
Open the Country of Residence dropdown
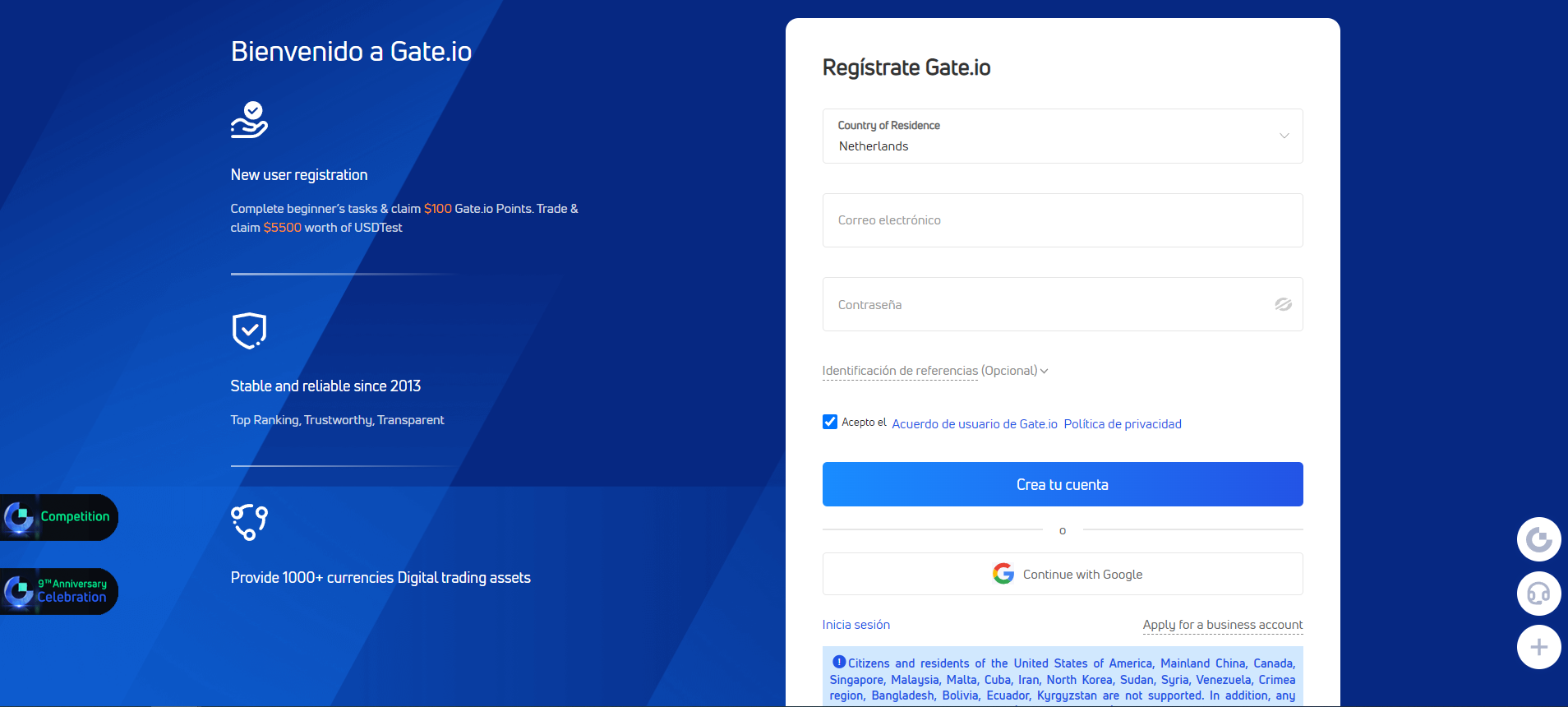[1063, 136]
